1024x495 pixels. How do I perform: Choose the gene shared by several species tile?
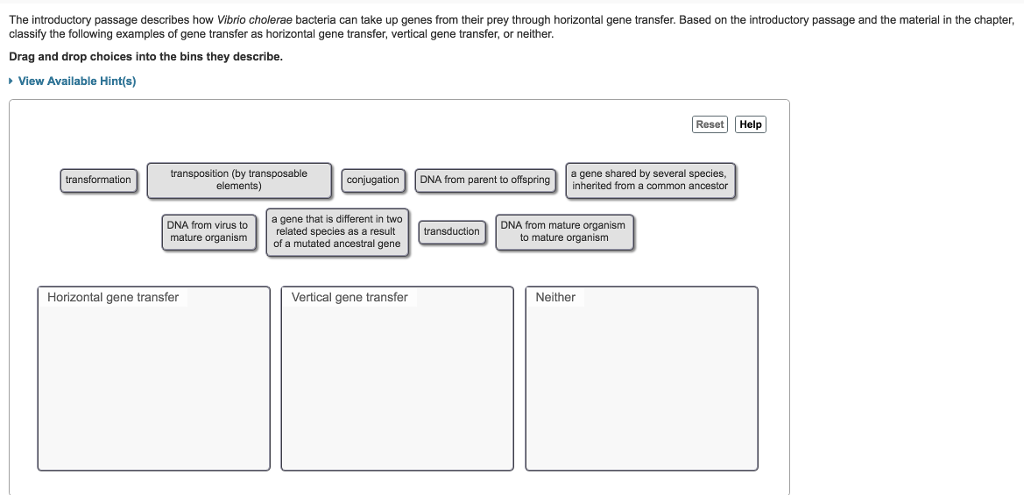coord(650,180)
